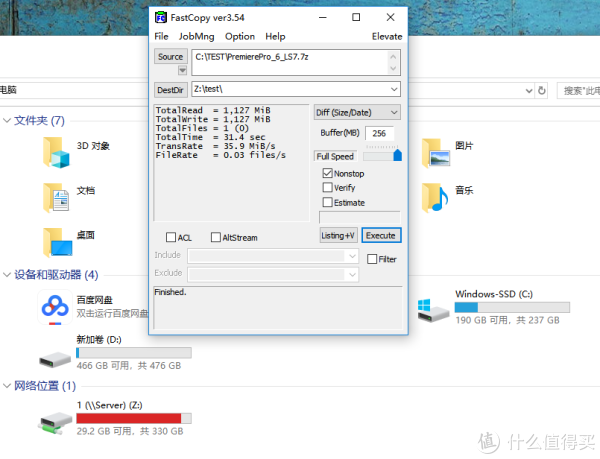Image resolution: width=600 pixels, height=459 pixels.
Task: Click the source field scroll down arrow
Action: tap(393, 68)
